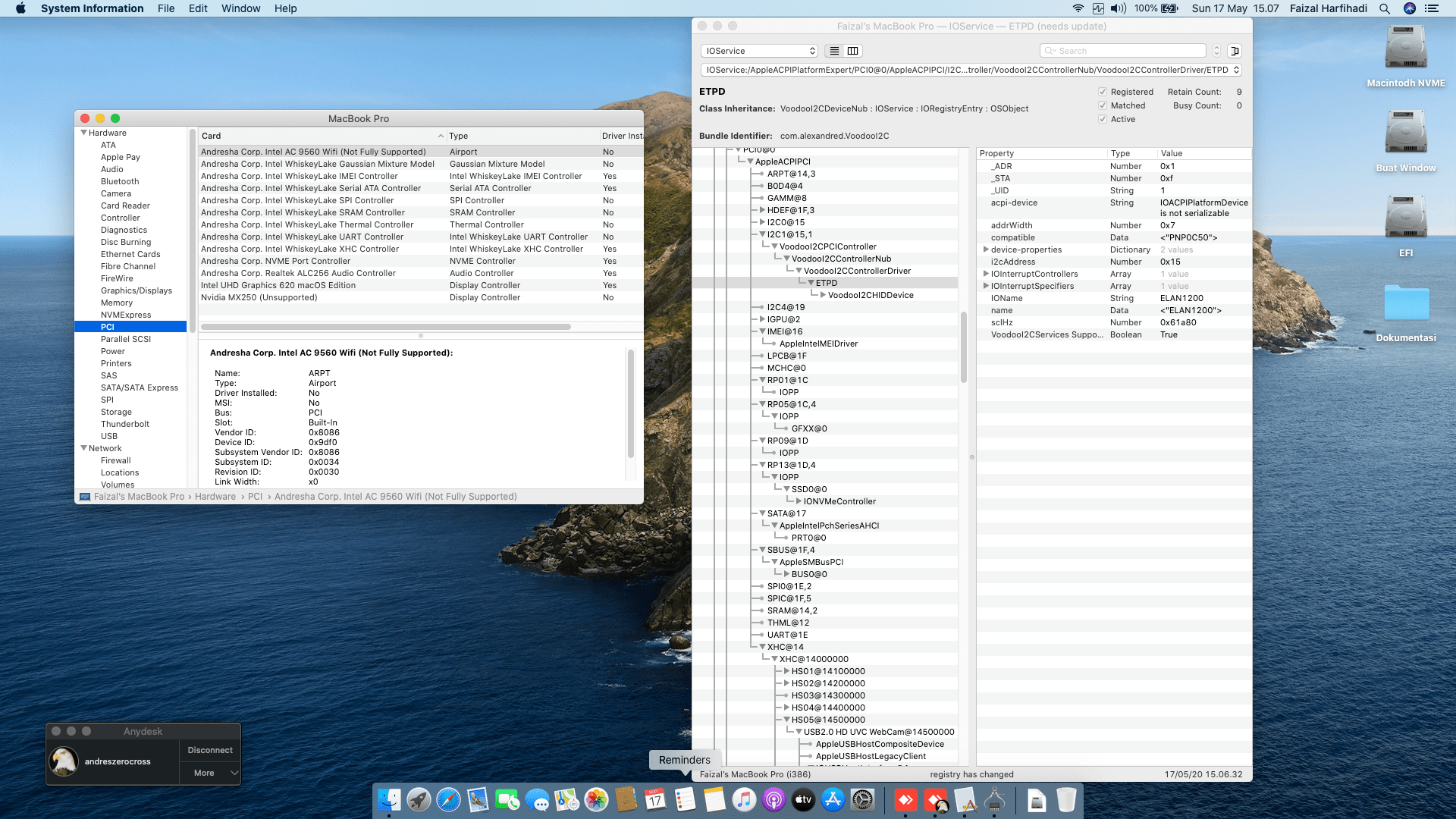Toggle the IORegistryExplorer side panel button
Viewport: 1456px width, 819px height.
pos(1235,51)
